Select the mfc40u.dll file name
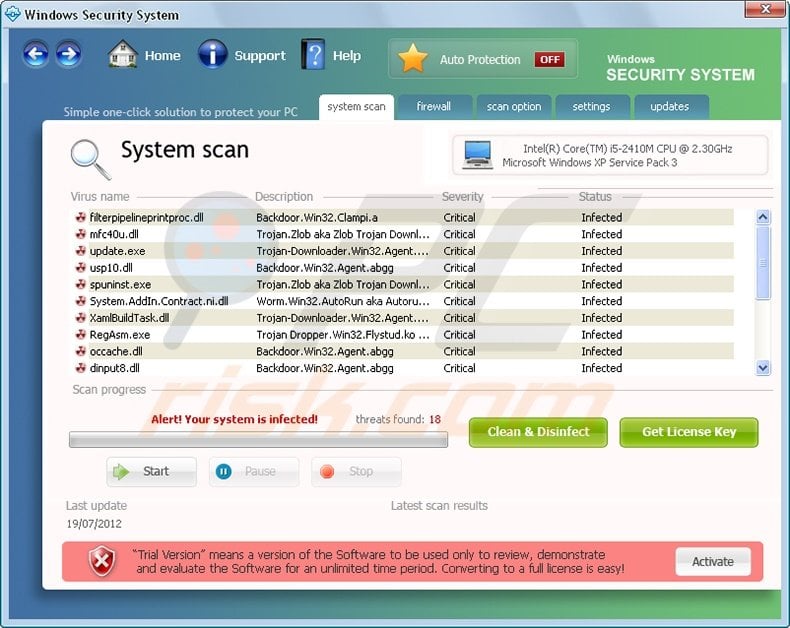790x628 pixels. [x=114, y=234]
